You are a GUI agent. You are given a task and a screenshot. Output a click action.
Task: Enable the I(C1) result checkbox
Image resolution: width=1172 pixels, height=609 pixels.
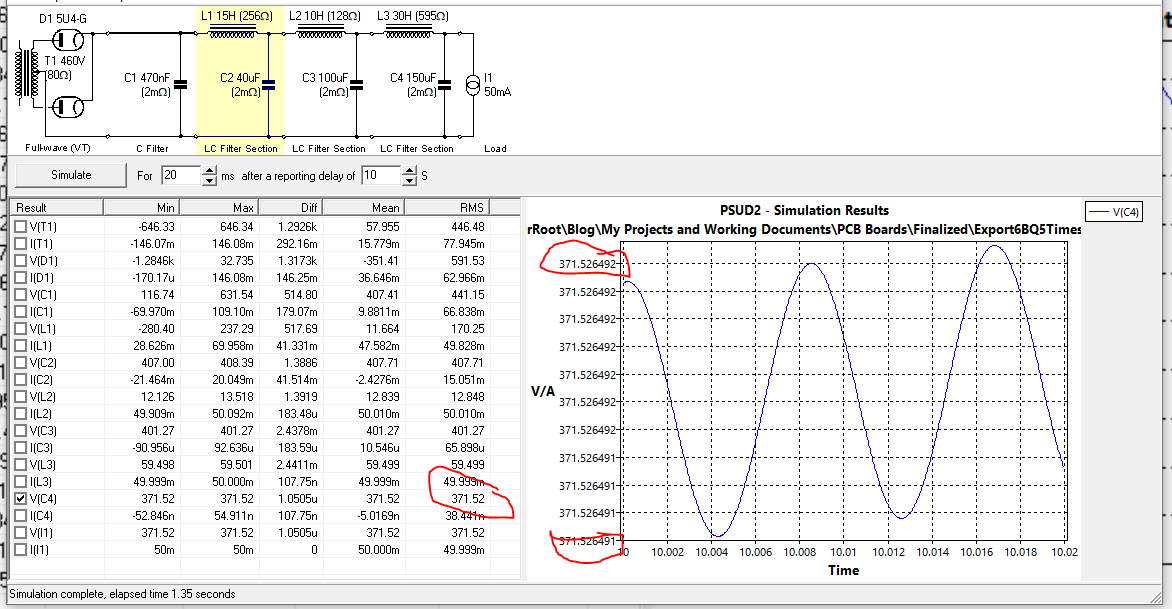[x=20, y=312]
